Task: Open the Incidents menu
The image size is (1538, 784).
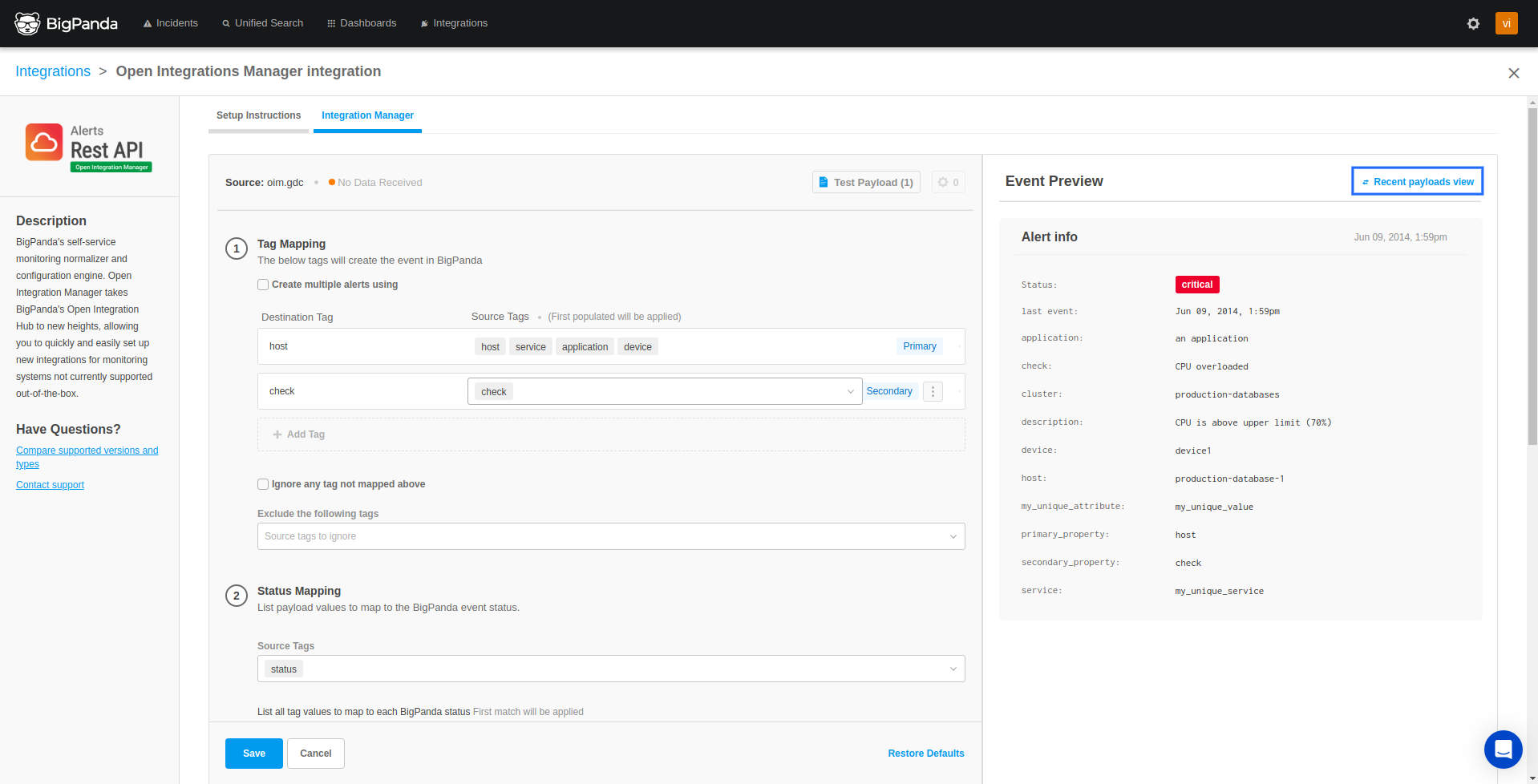Action: (170, 23)
